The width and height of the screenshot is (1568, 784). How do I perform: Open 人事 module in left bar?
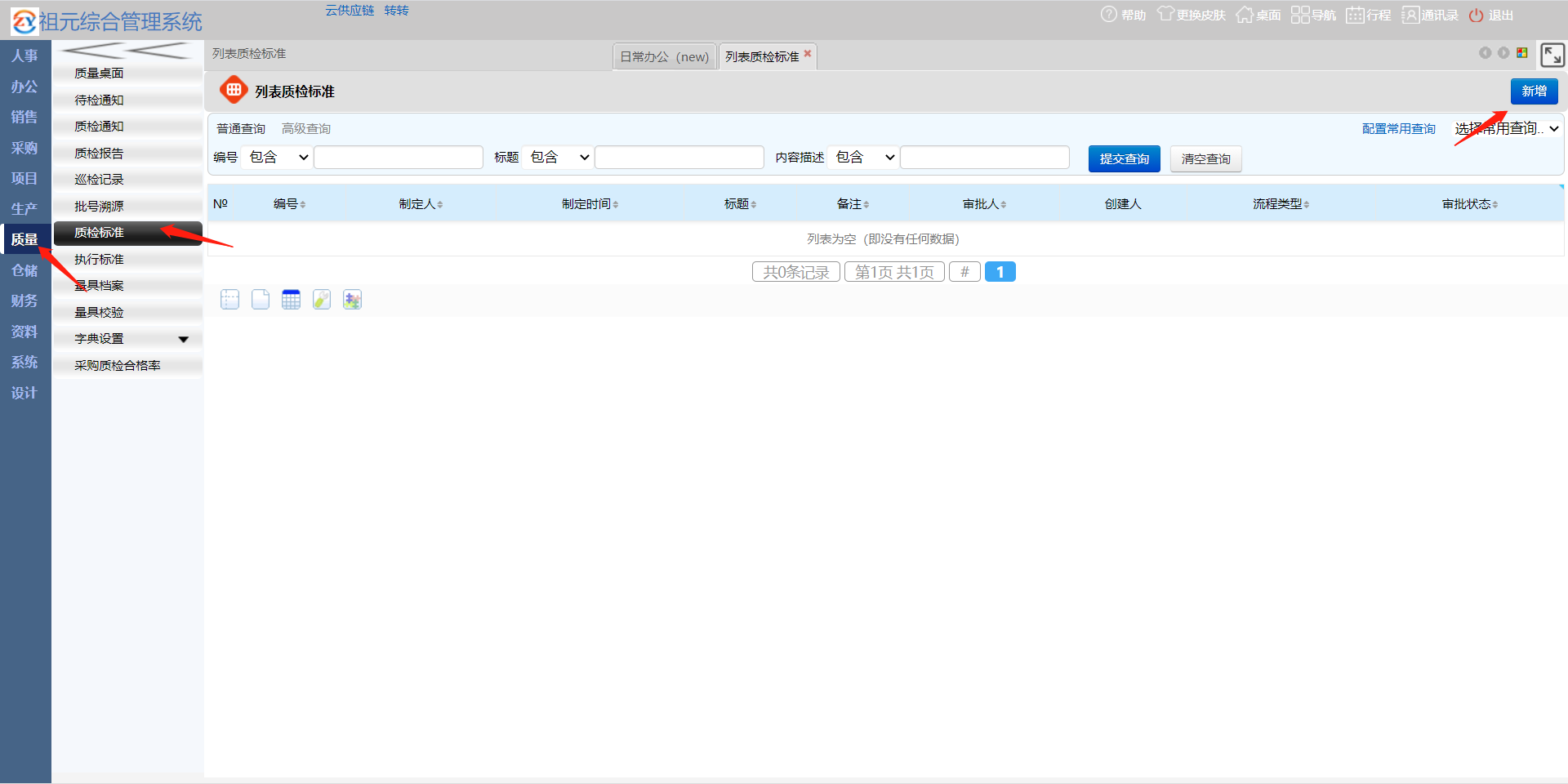24,56
